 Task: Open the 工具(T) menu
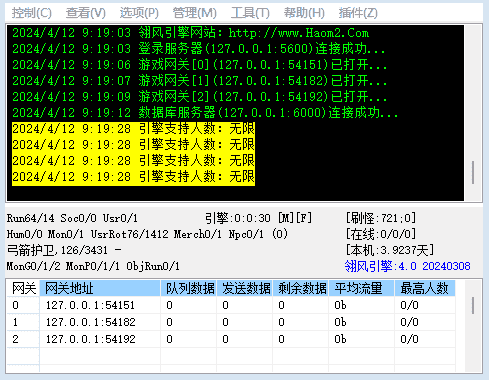250,13
